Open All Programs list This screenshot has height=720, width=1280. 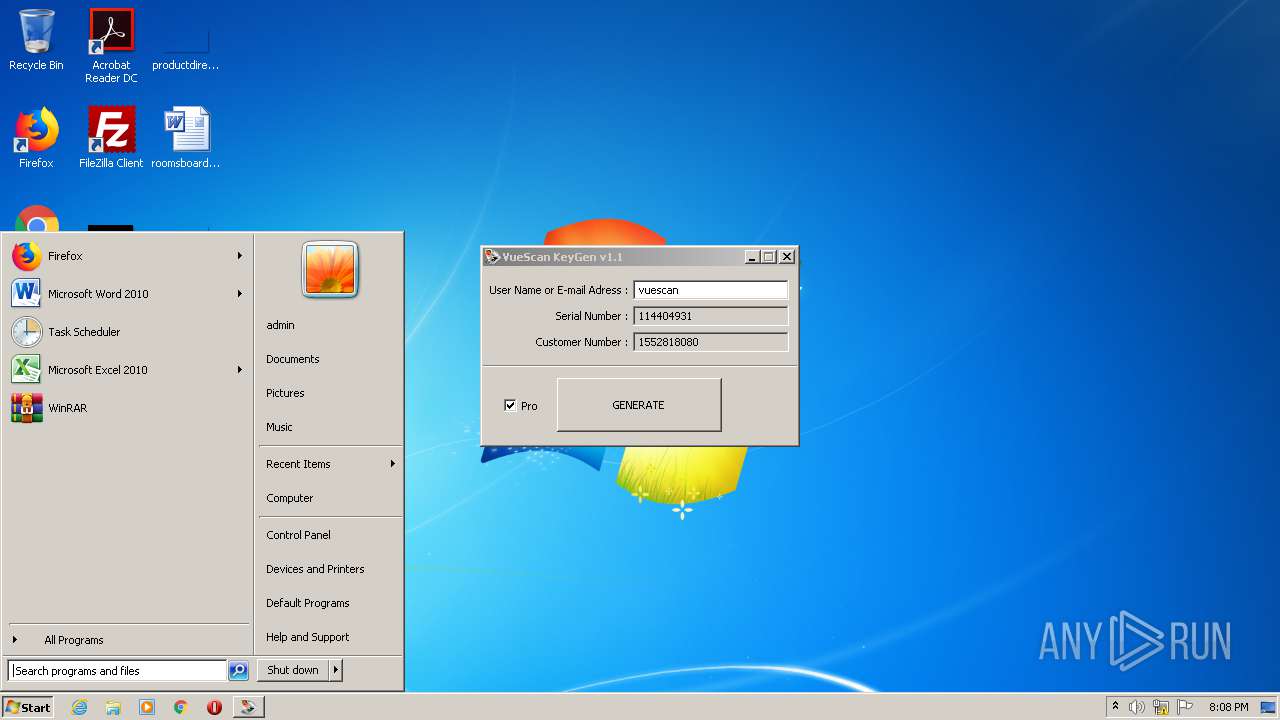click(74, 640)
